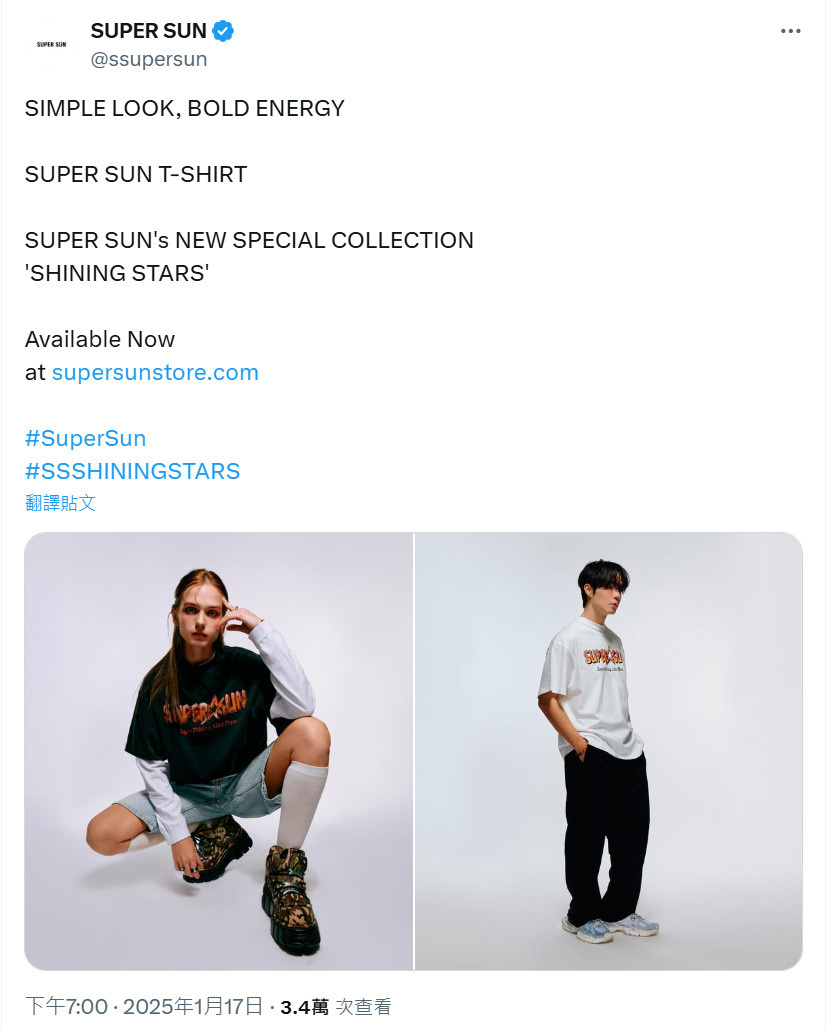Image resolution: width=831 pixels, height=1030 pixels.
Task: Open the left photo of crouching model
Action: [x=219, y=751]
